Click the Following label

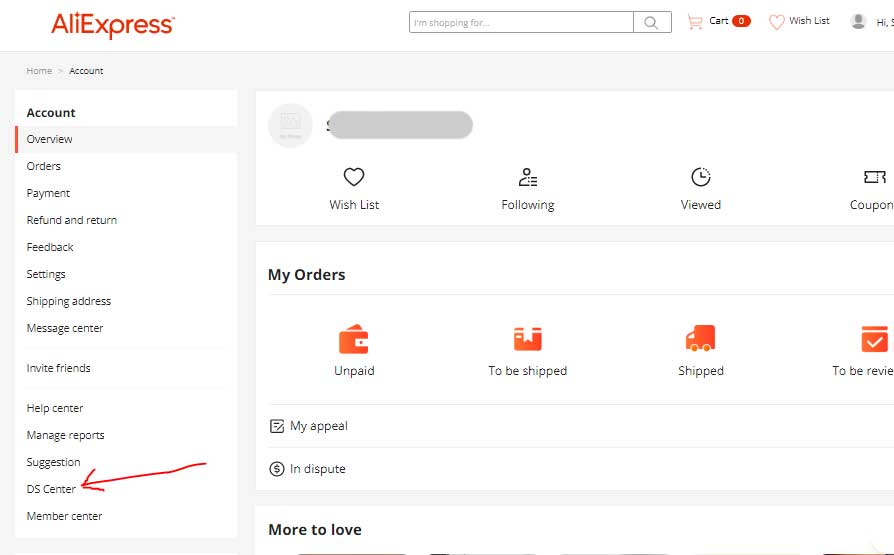tap(527, 205)
